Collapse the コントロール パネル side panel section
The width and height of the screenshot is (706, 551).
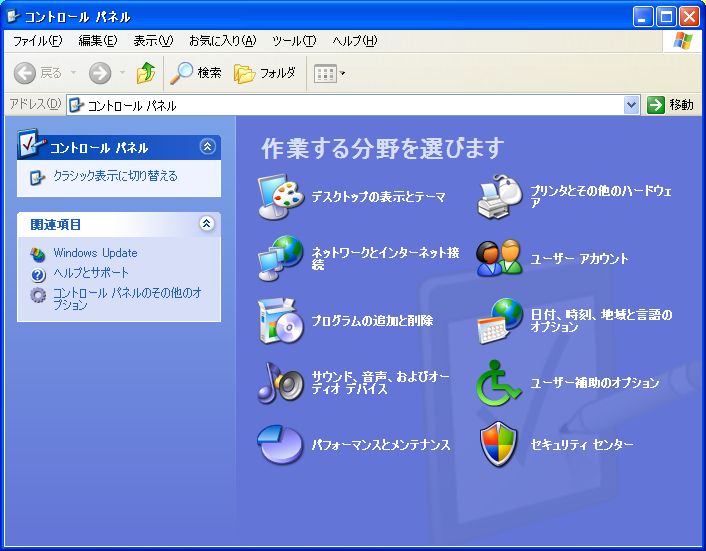pyautogui.click(x=207, y=147)
